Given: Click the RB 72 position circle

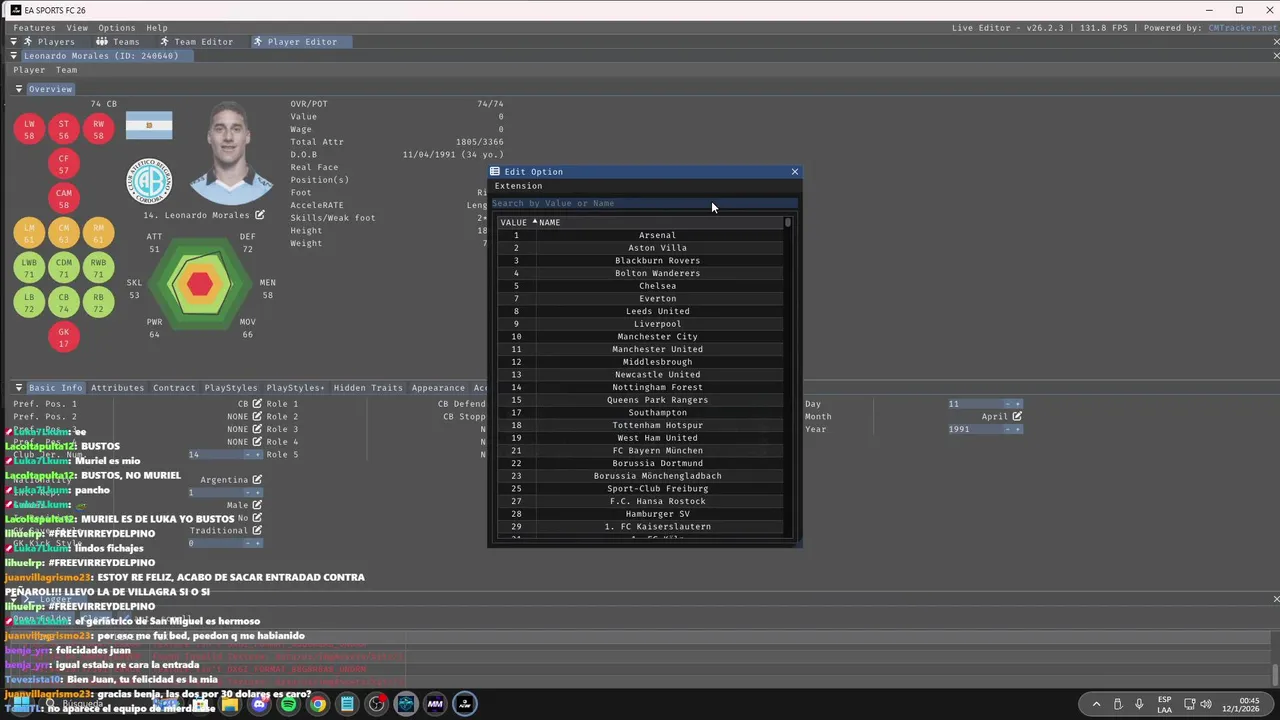Looking at the screenshot, I should (x=98, y=303).
